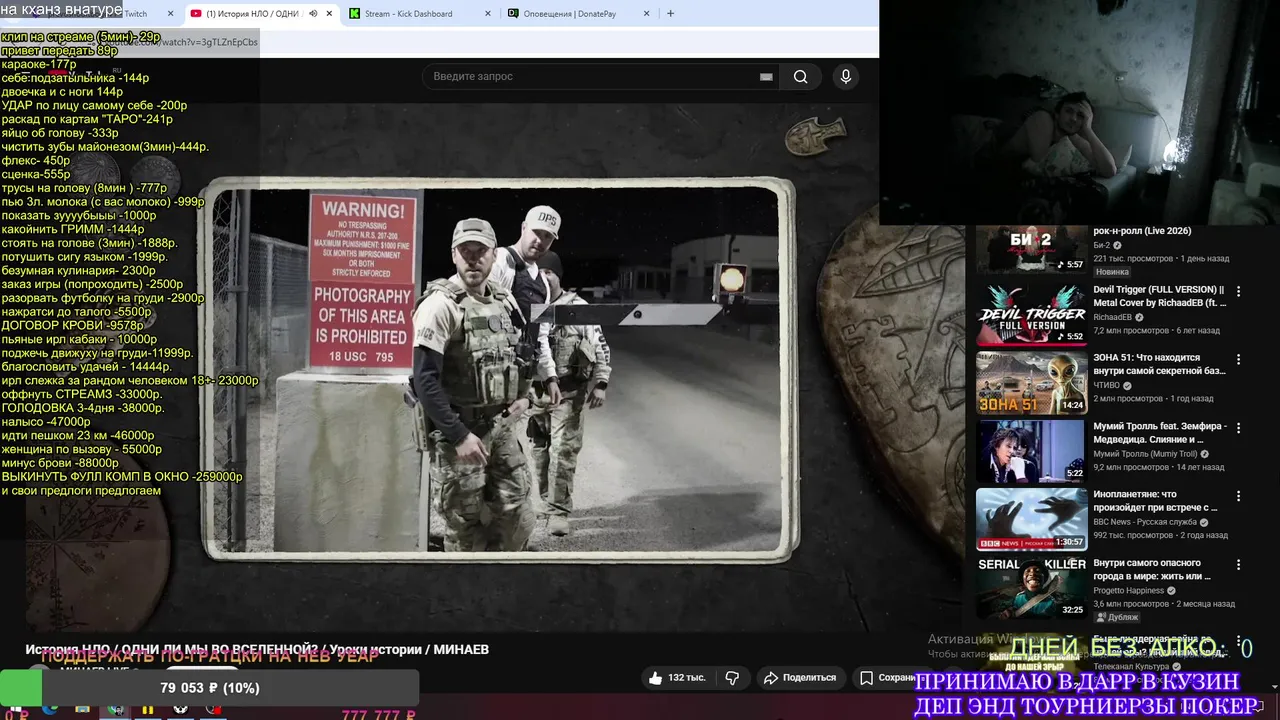Screen dimensions: 1280x720
Task: Open the BBC News Инопланетяне thumbnail
Action: point(1031,520)
